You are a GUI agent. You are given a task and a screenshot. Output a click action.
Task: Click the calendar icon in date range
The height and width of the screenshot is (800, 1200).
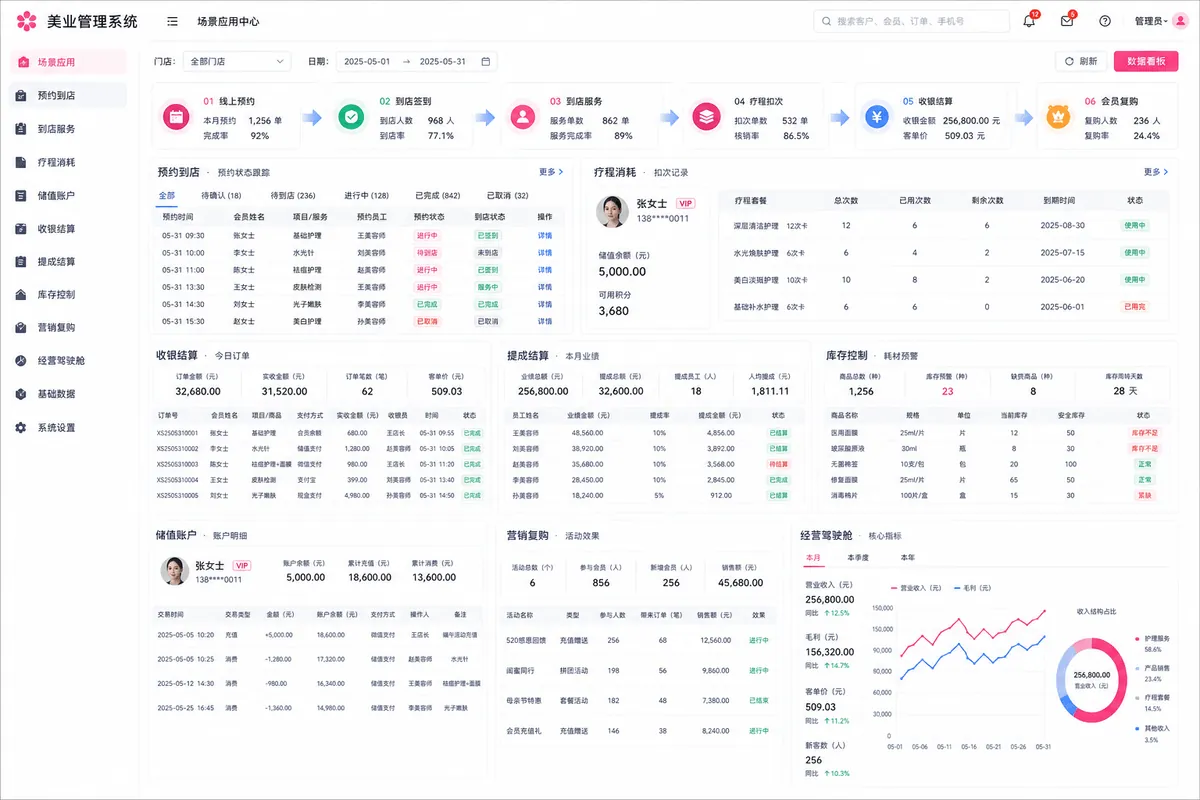click(x=486, y=61)
